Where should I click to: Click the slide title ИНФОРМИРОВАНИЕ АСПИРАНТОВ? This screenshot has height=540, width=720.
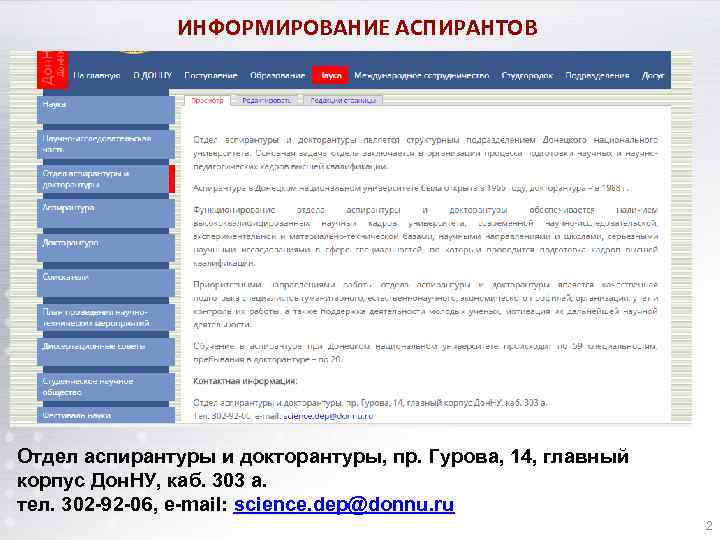(x=357, y=28)
